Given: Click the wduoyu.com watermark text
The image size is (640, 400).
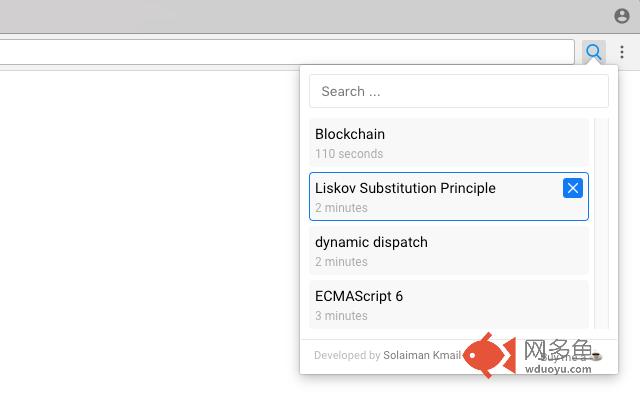Looking at the screenshot, I should [558, 369].
